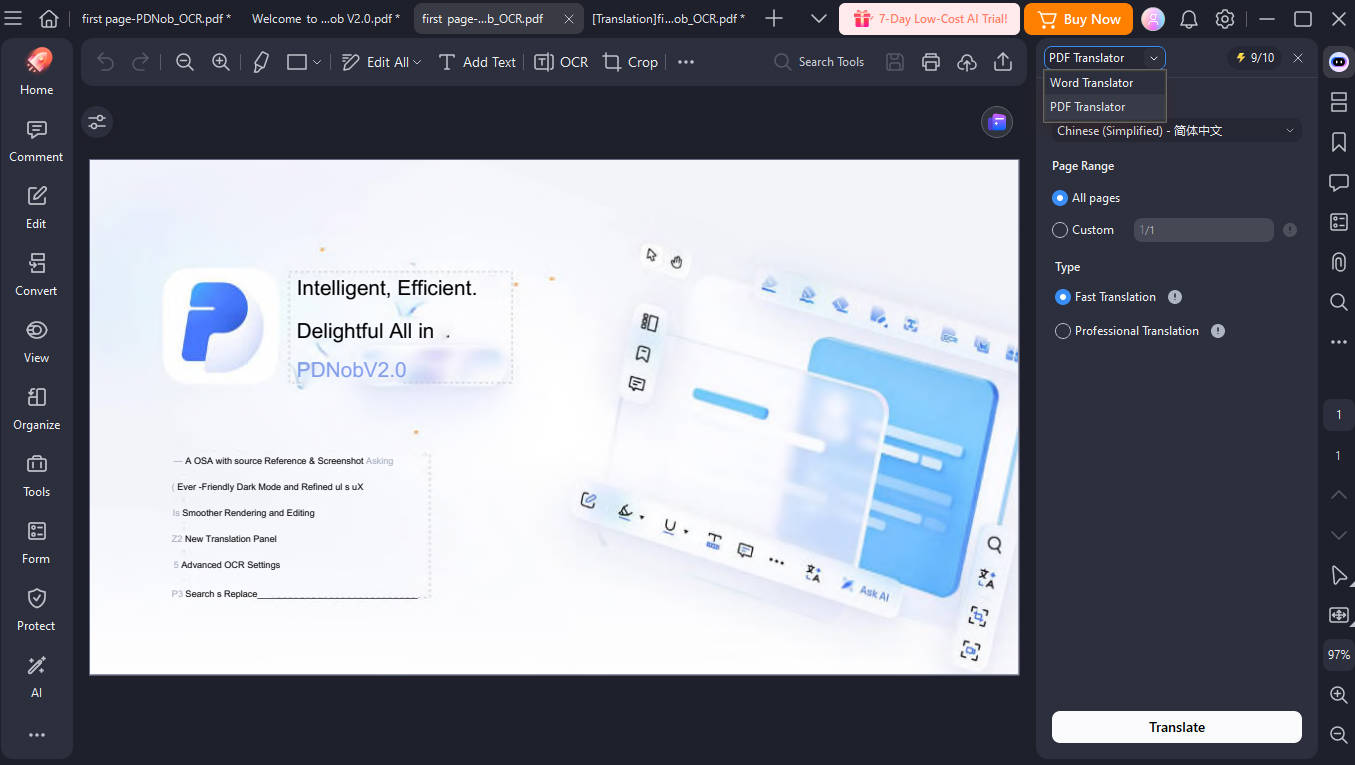Click the undo arrow in toolbar
Image resolution: width=1355 pixels, height=765 pixels.
click(105, 62)
